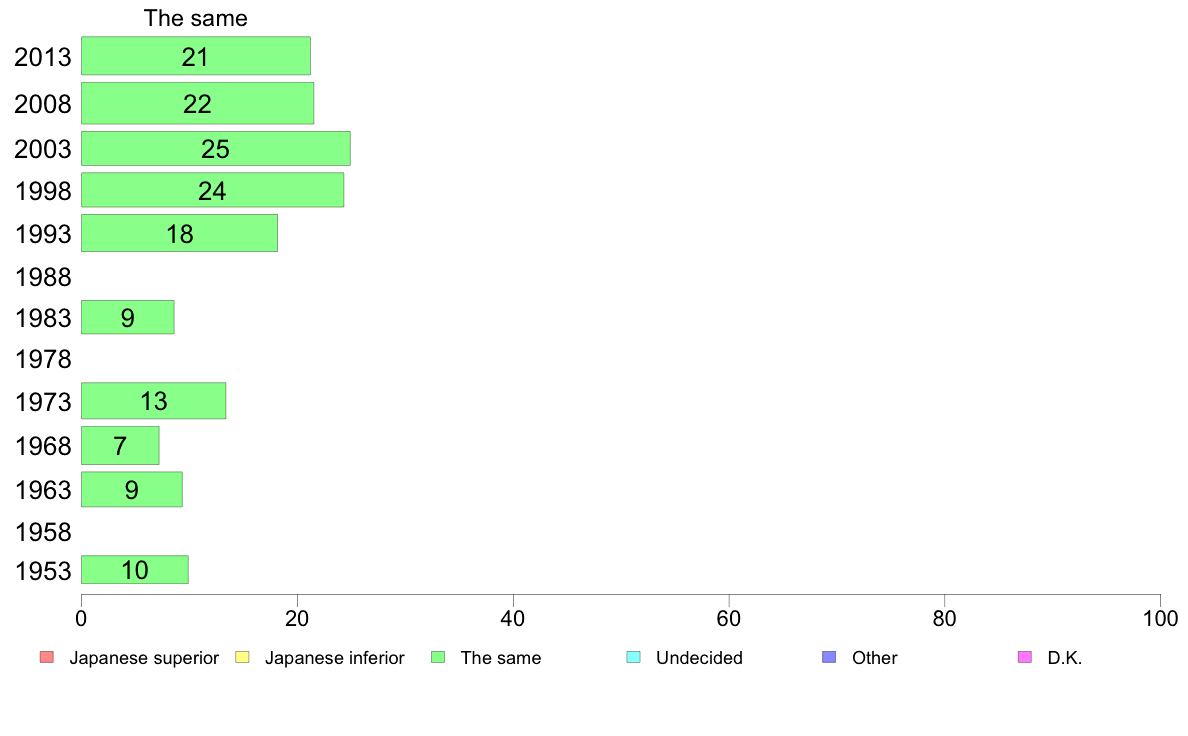The image size is (1188, 736).
Task: Select the 1998 bar labeled 24
Action: pyautogui.click(x=212, y=190)
